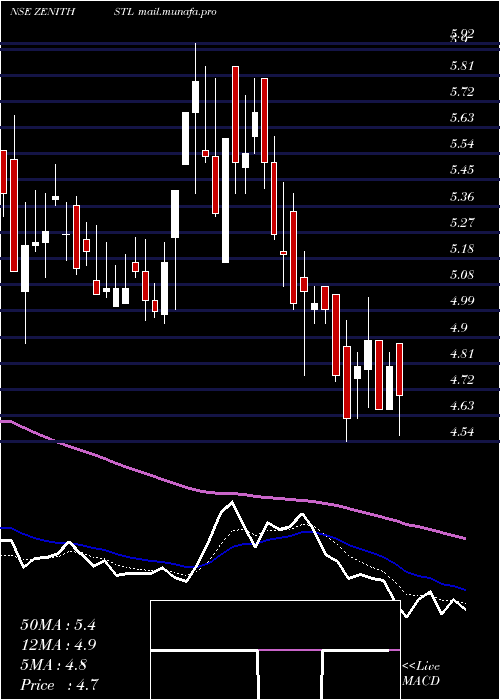Click the last red candlestick on the right
The height and width of the screenshot is (700, 500).
(400, 369)
